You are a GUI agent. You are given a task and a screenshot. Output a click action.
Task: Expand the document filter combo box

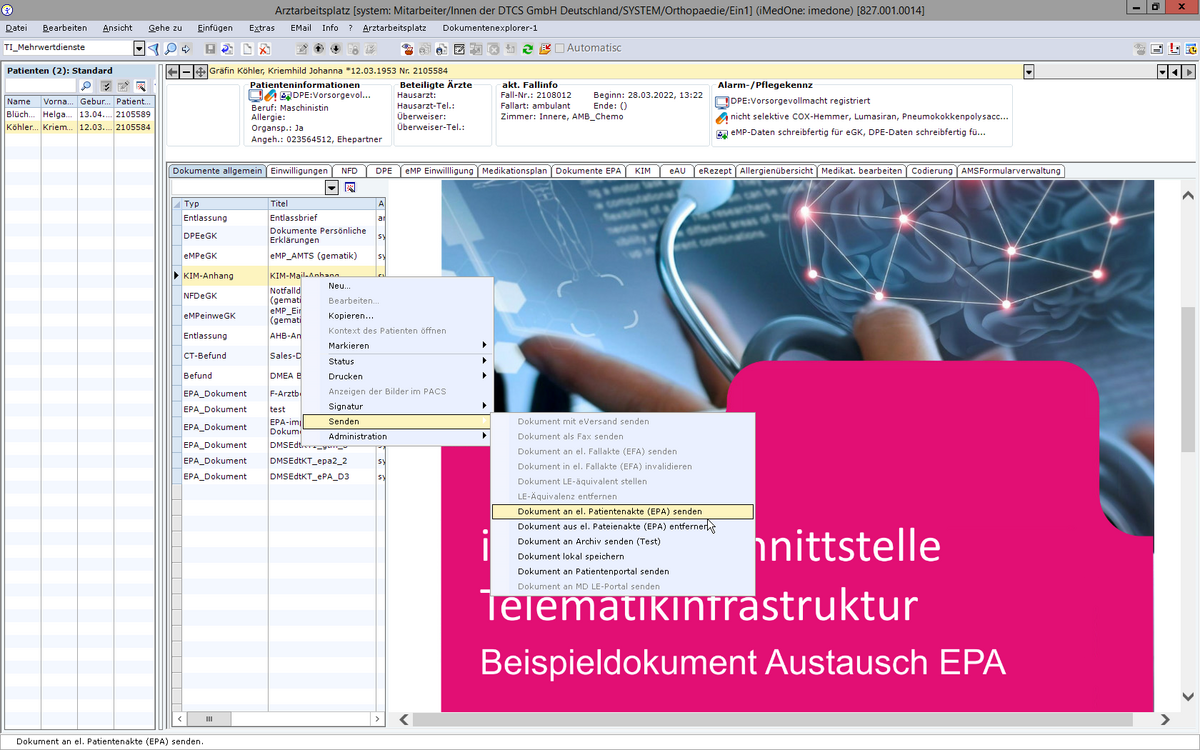coord(331,188)
